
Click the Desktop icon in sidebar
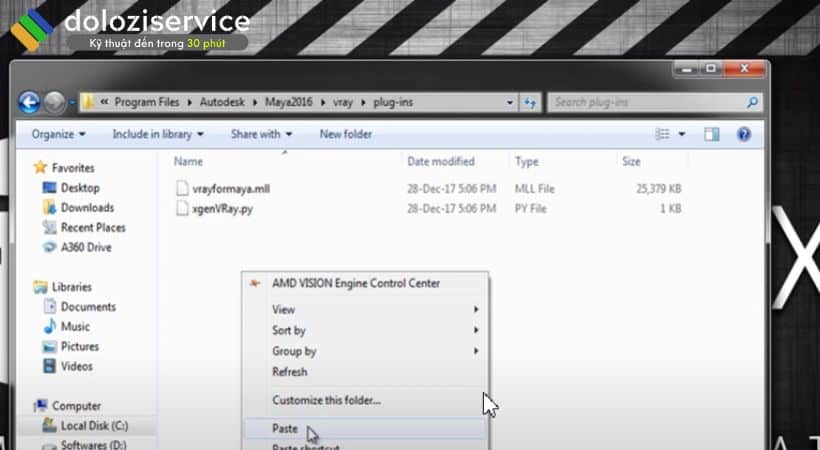coord(49,188)
